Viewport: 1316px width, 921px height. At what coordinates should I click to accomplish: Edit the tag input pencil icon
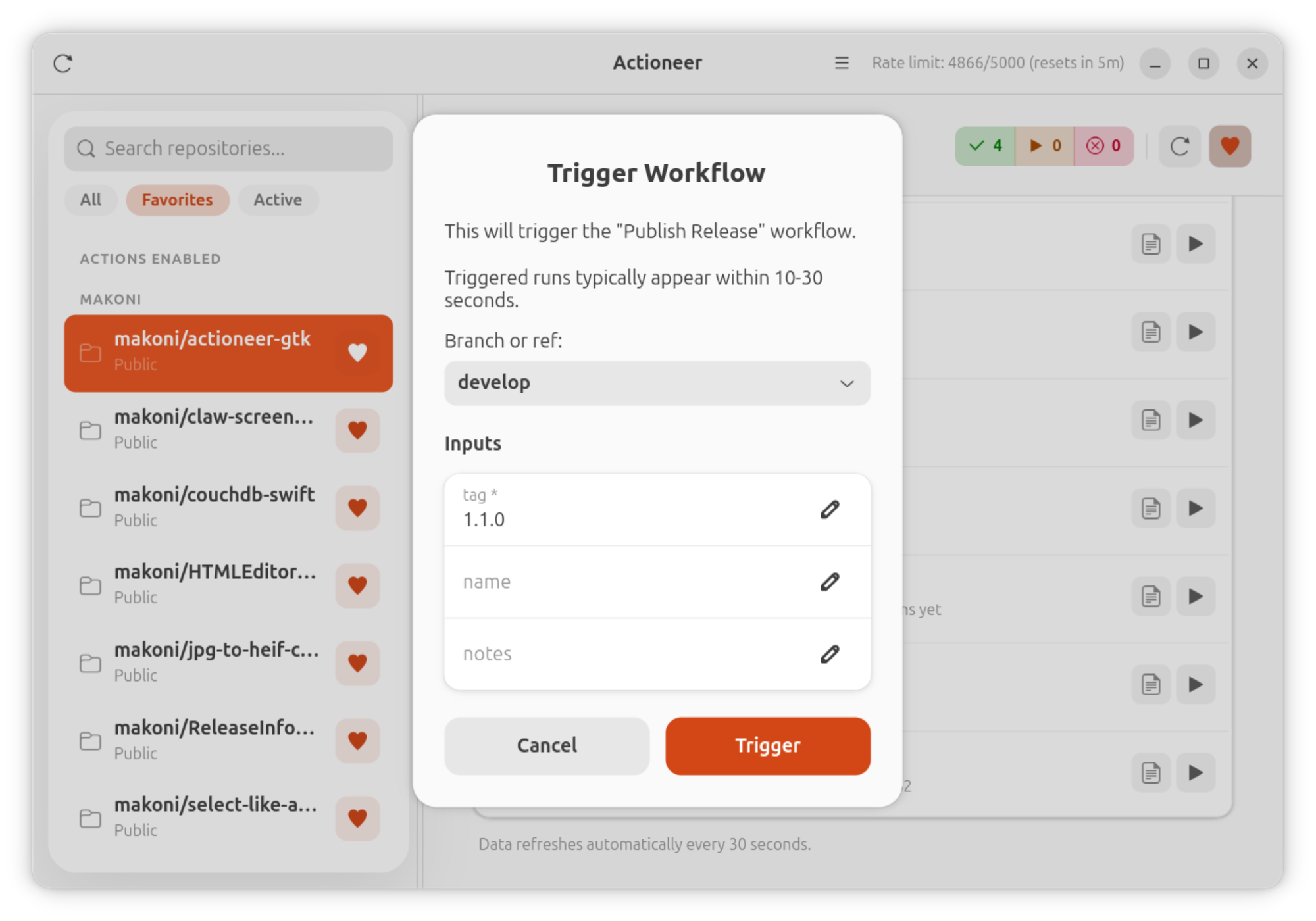pos(830,509)
